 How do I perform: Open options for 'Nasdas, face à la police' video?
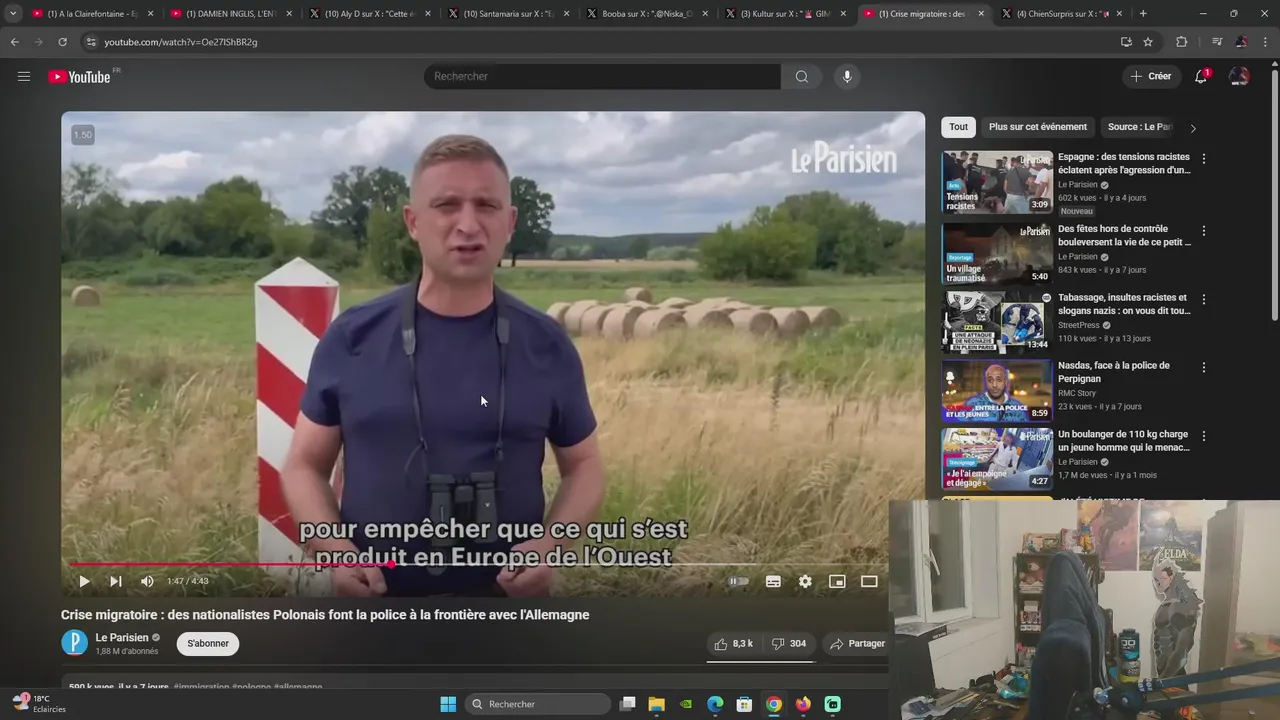[1204, 368]
